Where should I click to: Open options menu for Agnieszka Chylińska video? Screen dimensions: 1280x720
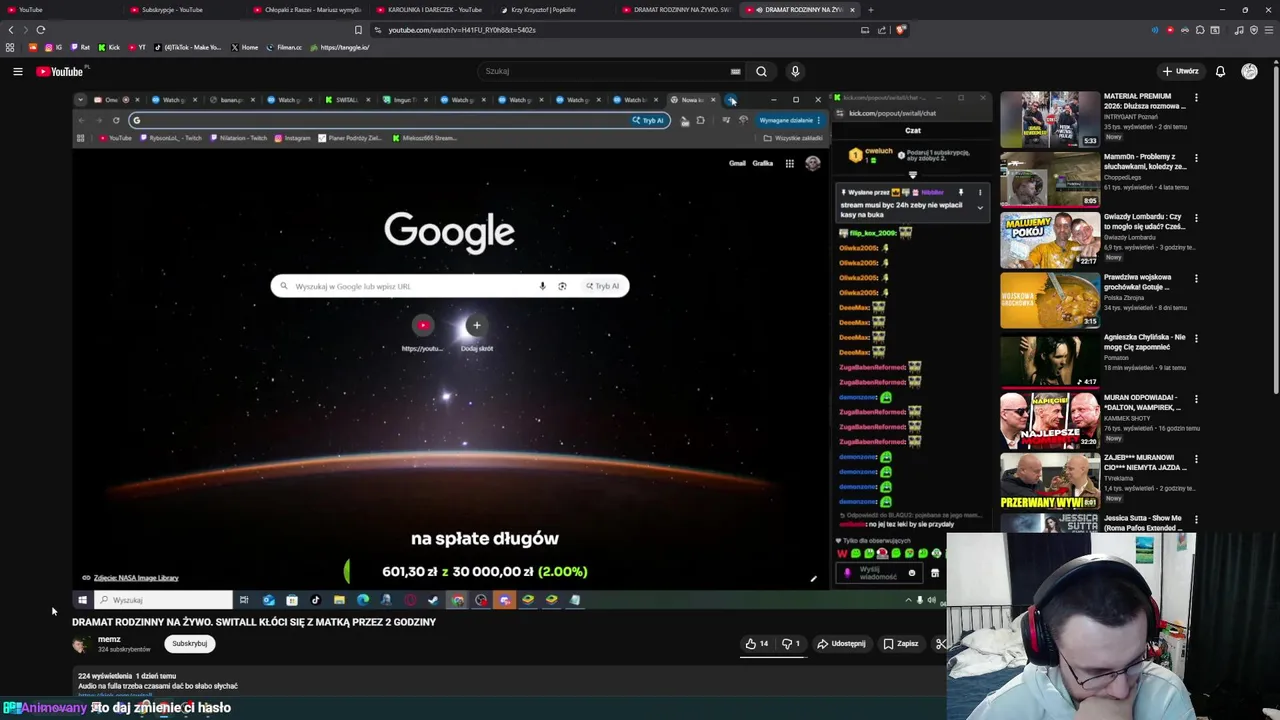(x=1196, y=338)
